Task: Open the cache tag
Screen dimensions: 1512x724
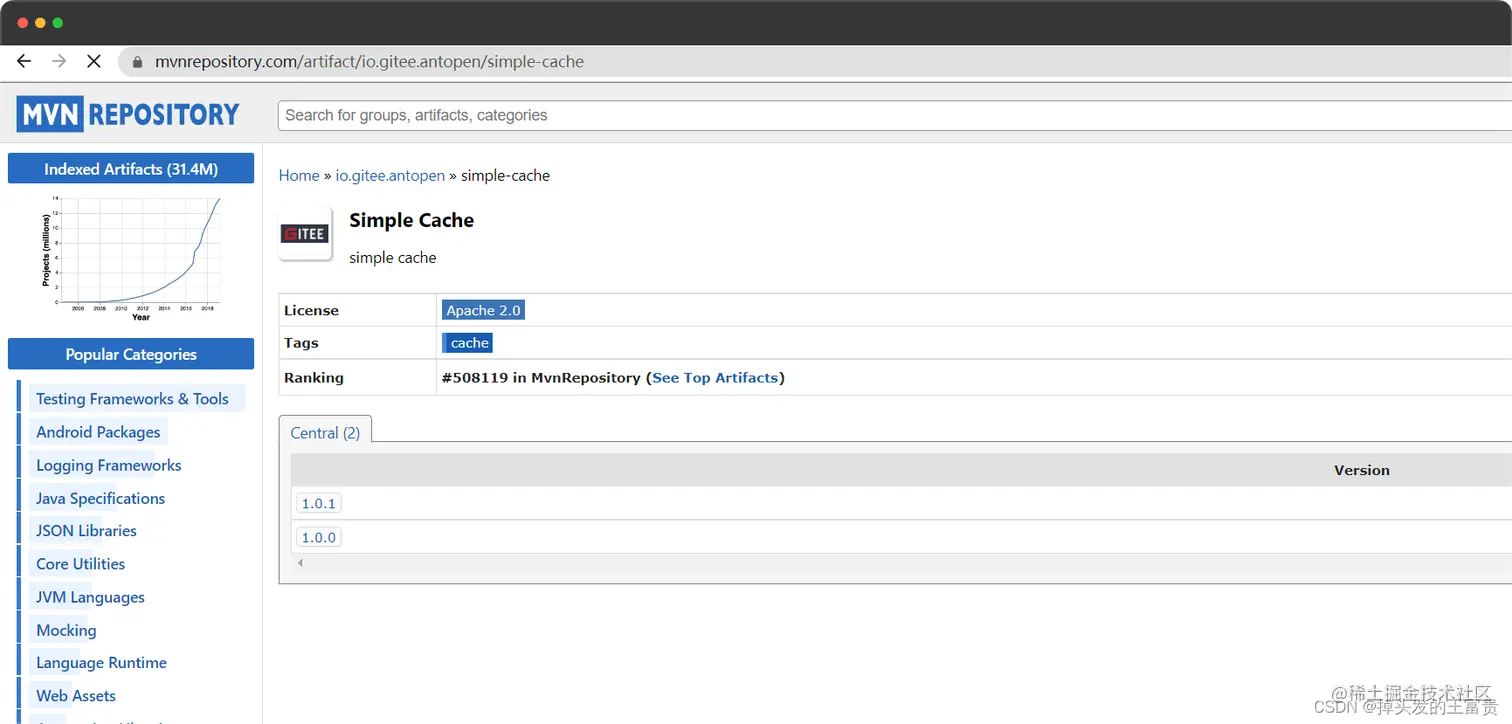Action: point(468,342)
